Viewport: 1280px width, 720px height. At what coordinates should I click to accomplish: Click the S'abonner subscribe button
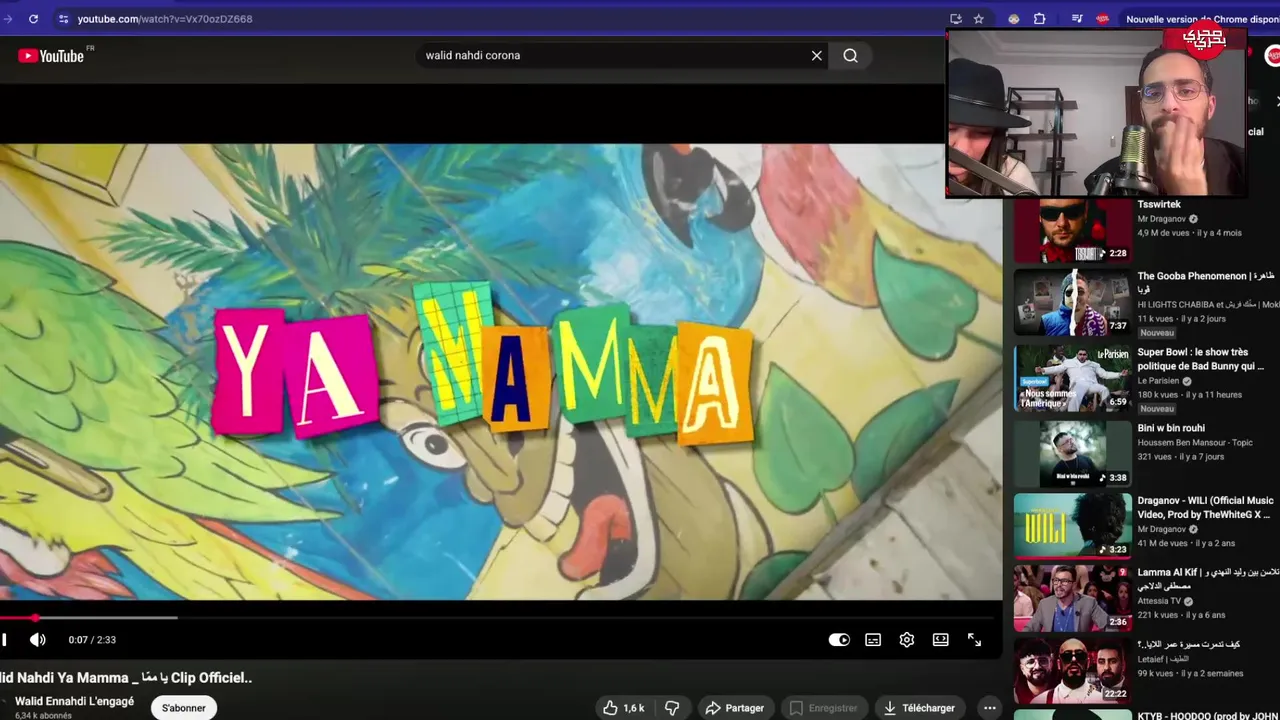pos(184,708)
